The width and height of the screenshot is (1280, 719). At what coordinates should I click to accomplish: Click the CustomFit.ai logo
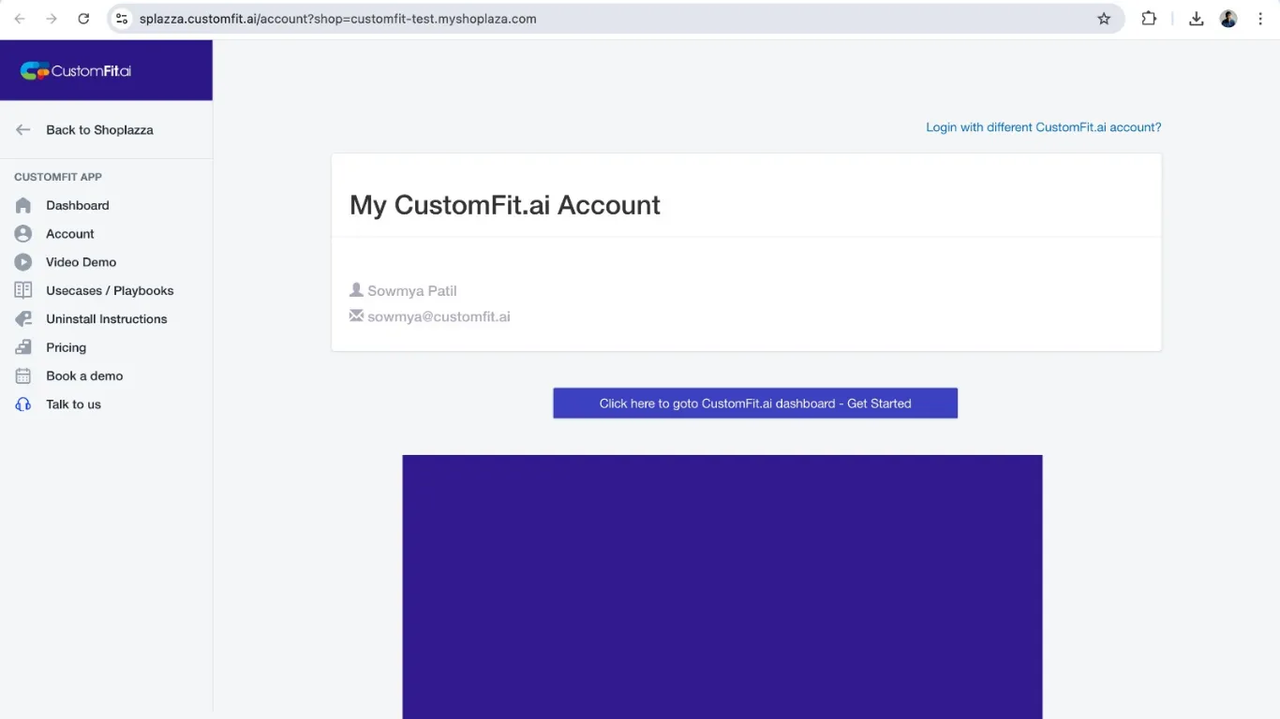(x=75, y=70)
